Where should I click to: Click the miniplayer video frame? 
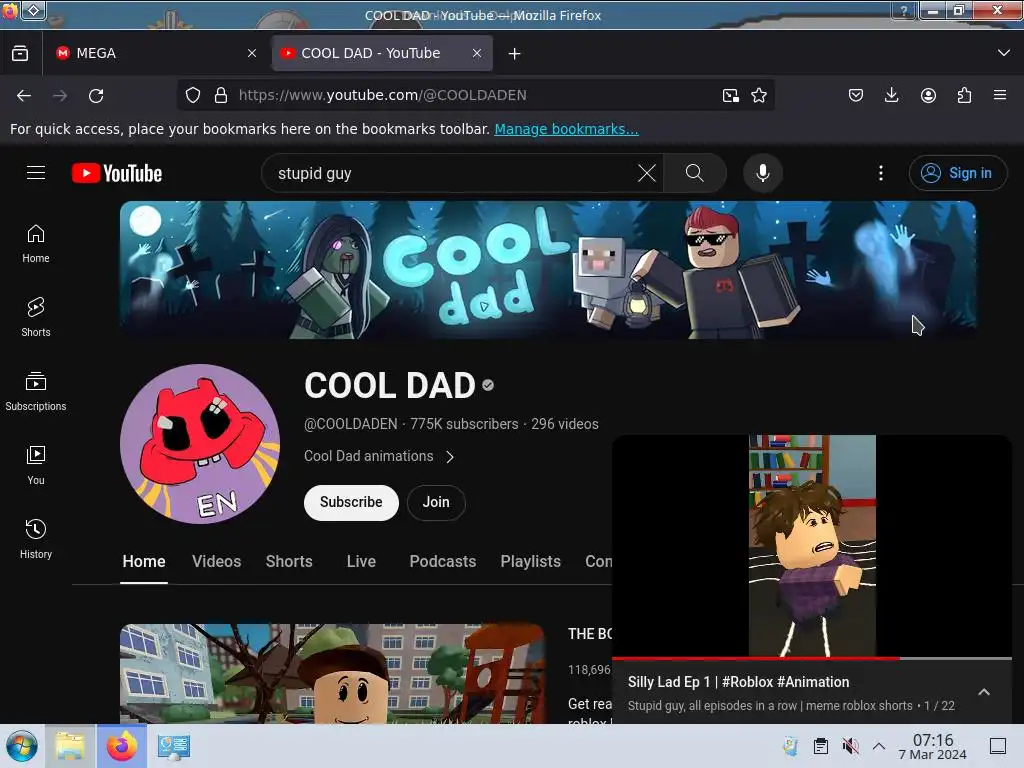(x=812, y=546)
